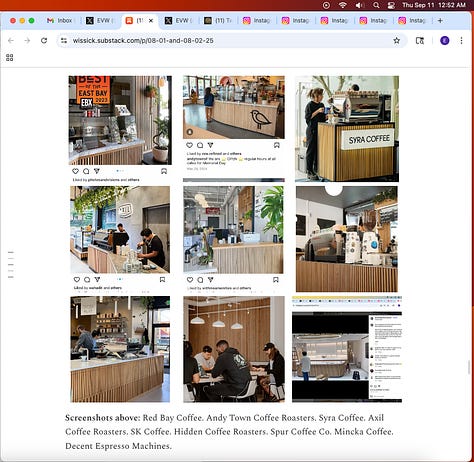This screenshot has height=462, width=474.
Task: Click the page vertical scrollbar thumb
Action: (x=469, y=368)
